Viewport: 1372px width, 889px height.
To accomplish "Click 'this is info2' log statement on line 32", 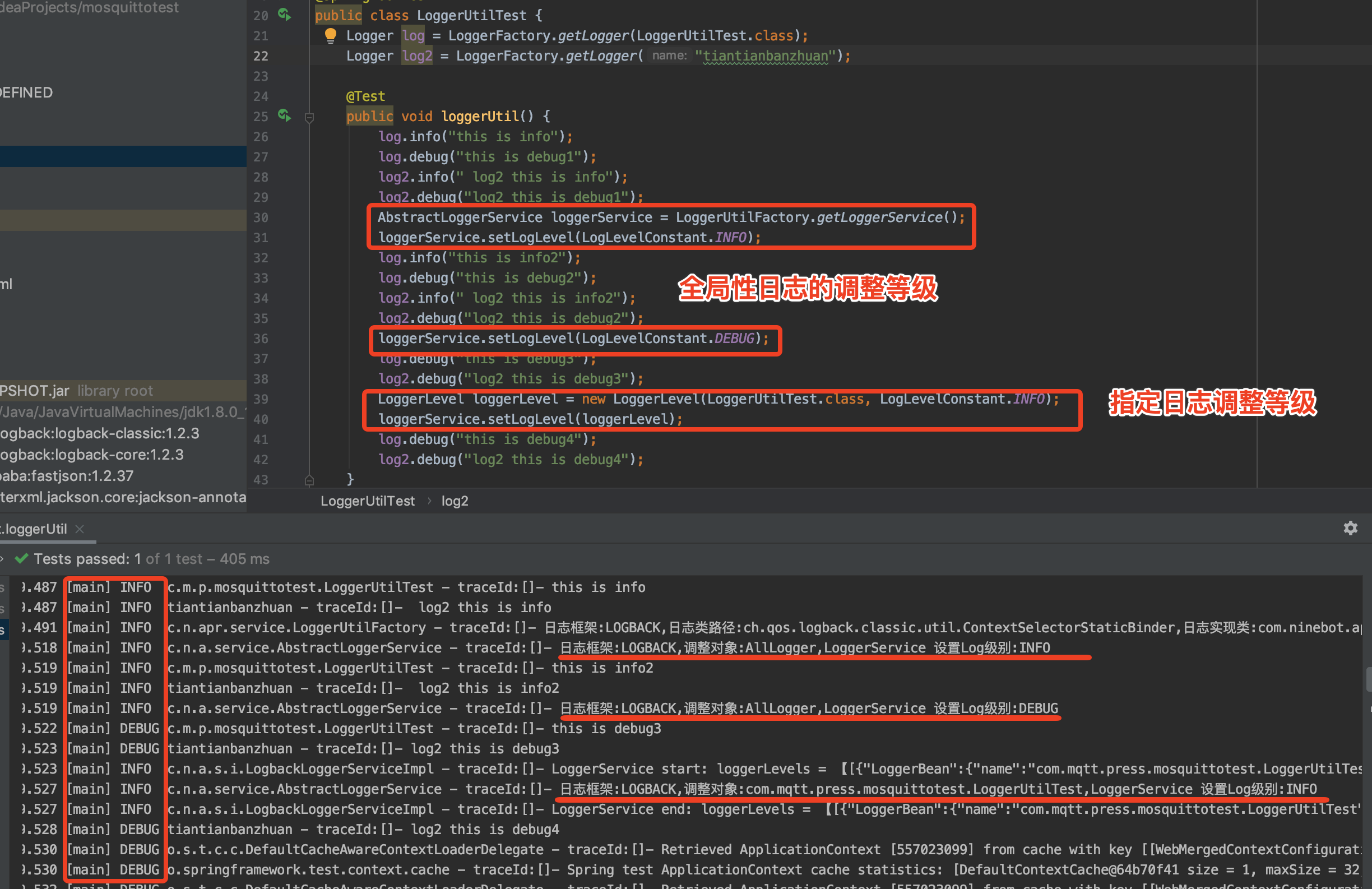I will point(480,258).
